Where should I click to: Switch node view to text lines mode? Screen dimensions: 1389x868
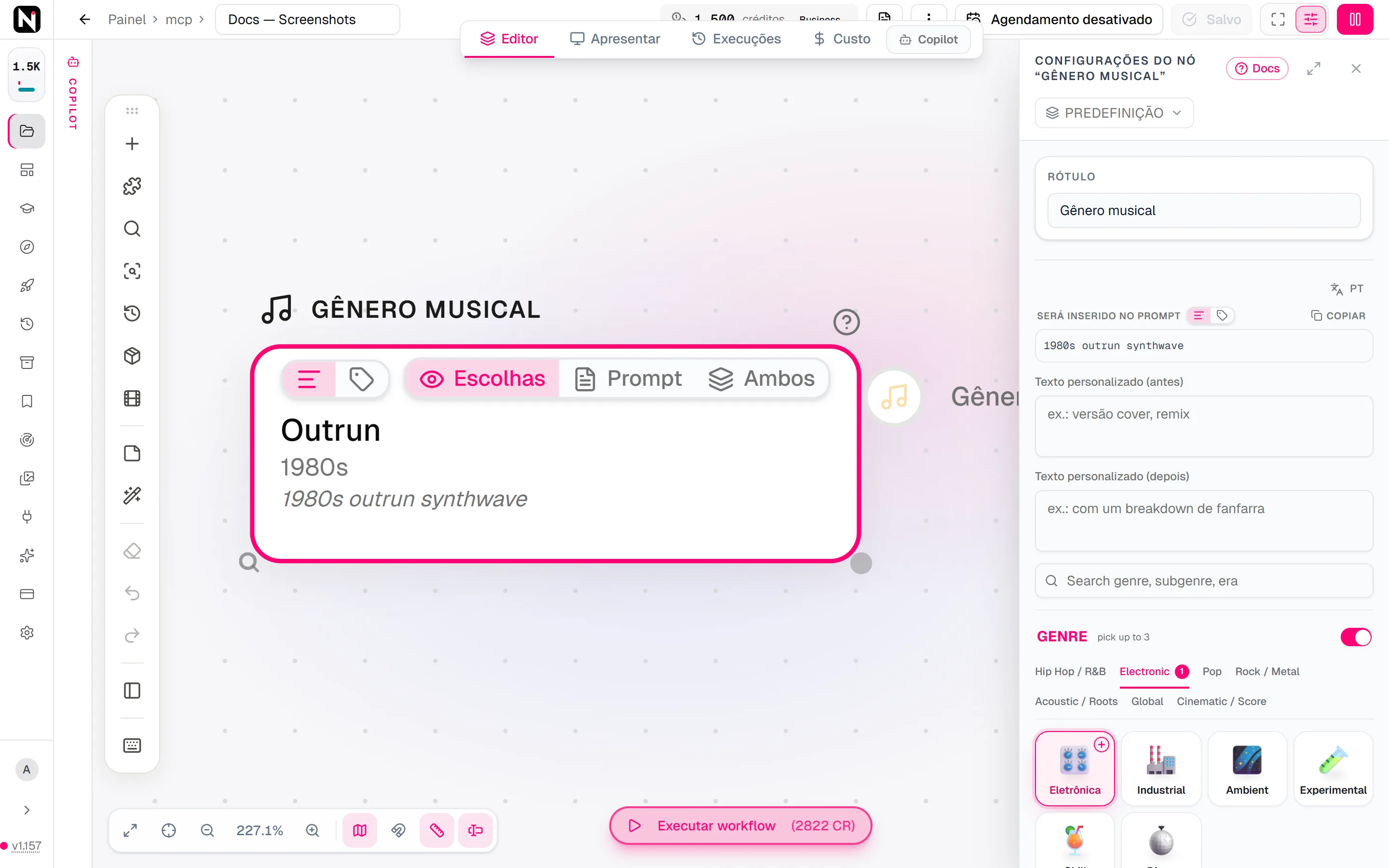(x=309, y=379)
